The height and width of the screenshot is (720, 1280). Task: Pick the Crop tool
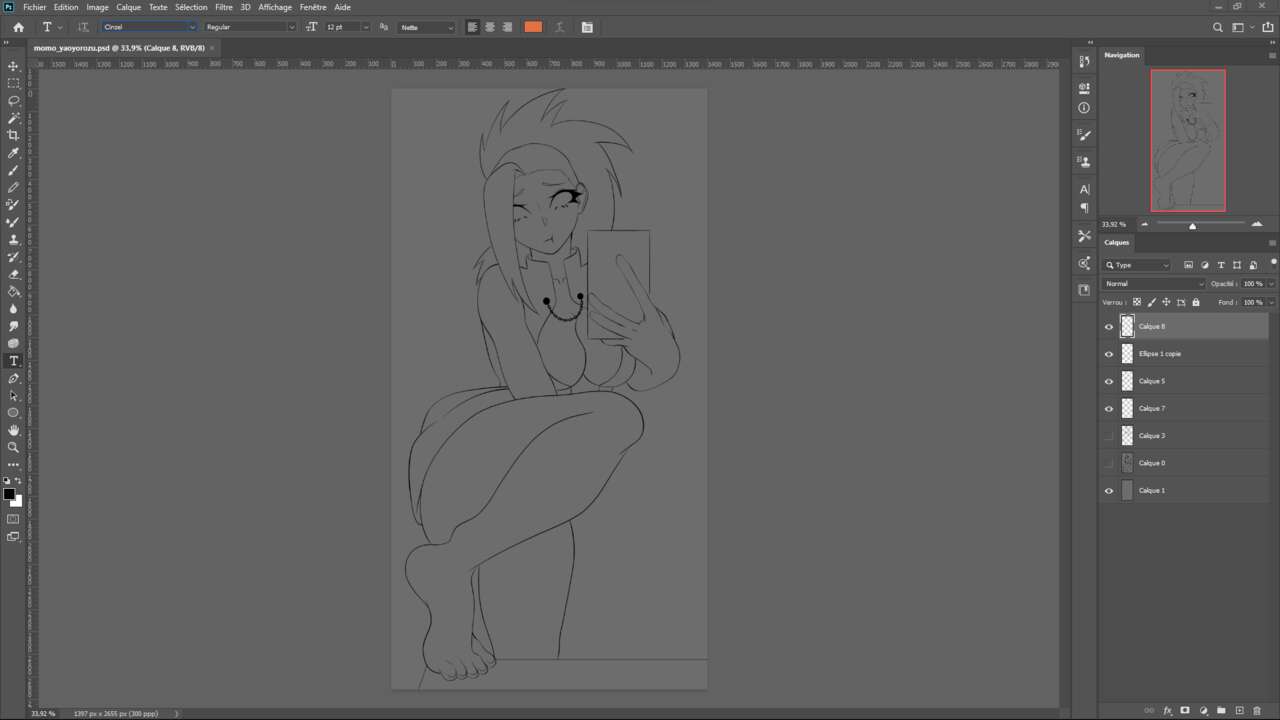coord(13,135)
